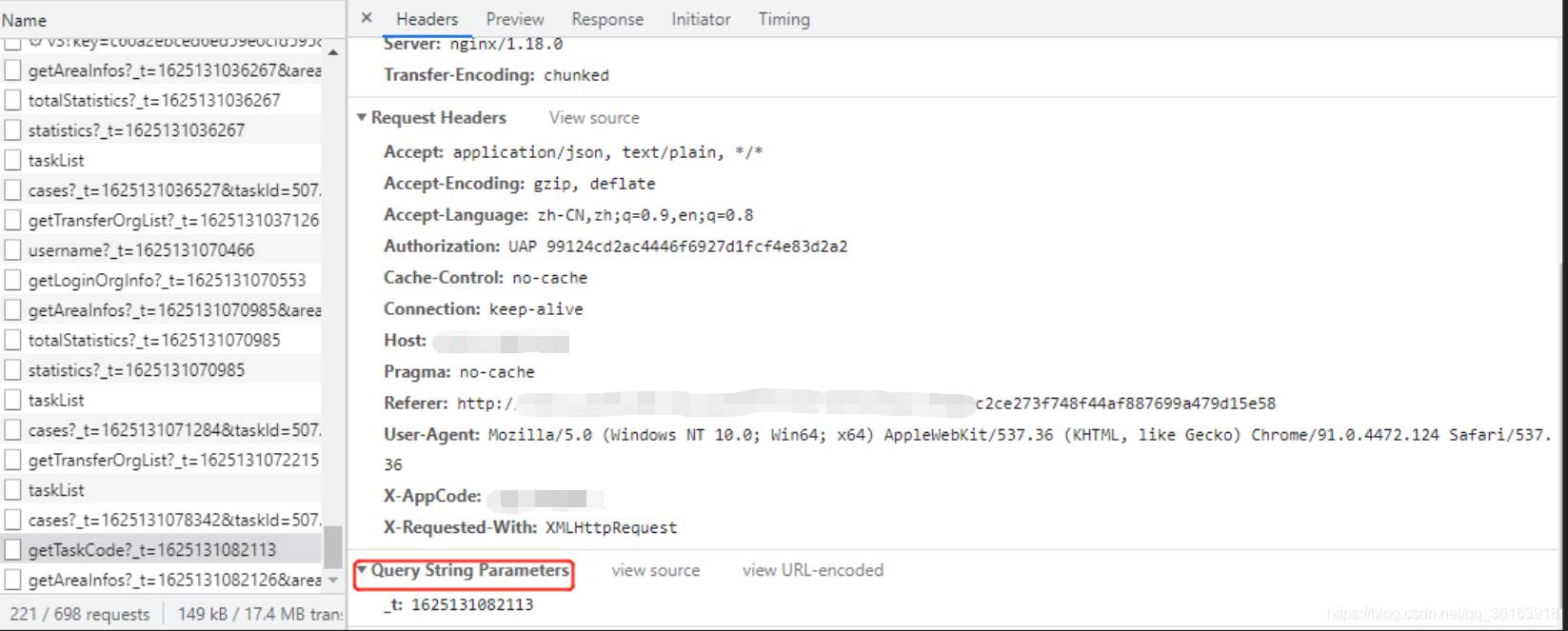Collapse the Query String Parameters section
Screen dimensions: 1568x631
362,570
